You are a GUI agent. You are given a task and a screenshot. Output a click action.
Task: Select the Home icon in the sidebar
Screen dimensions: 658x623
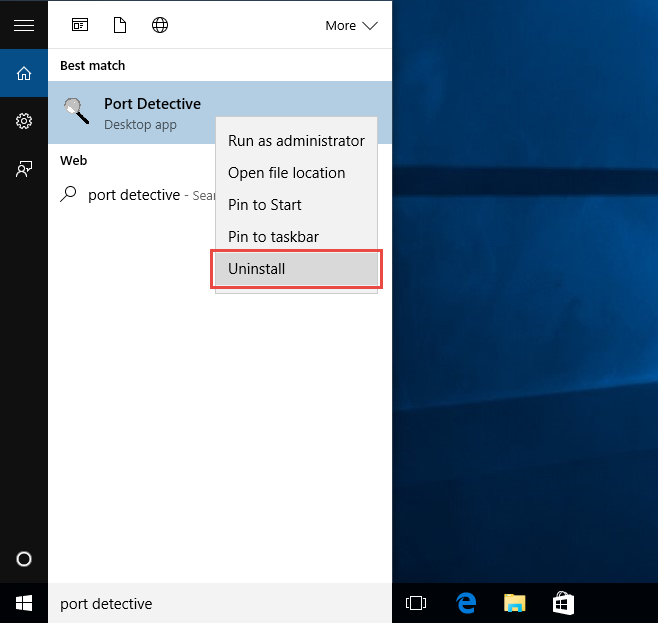[24, 73]
